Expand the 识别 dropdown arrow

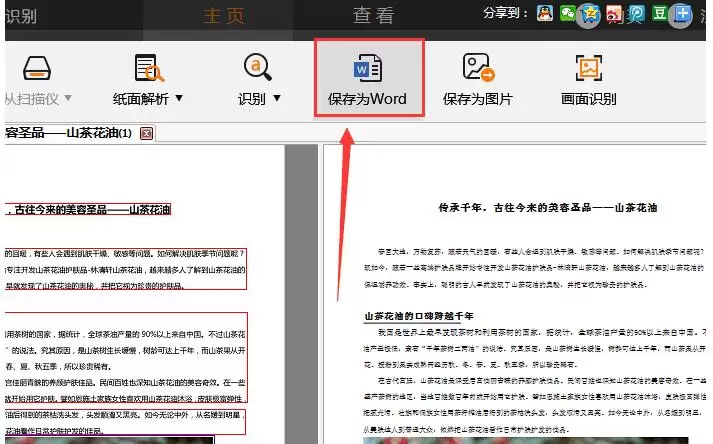(x=277, y=98)
